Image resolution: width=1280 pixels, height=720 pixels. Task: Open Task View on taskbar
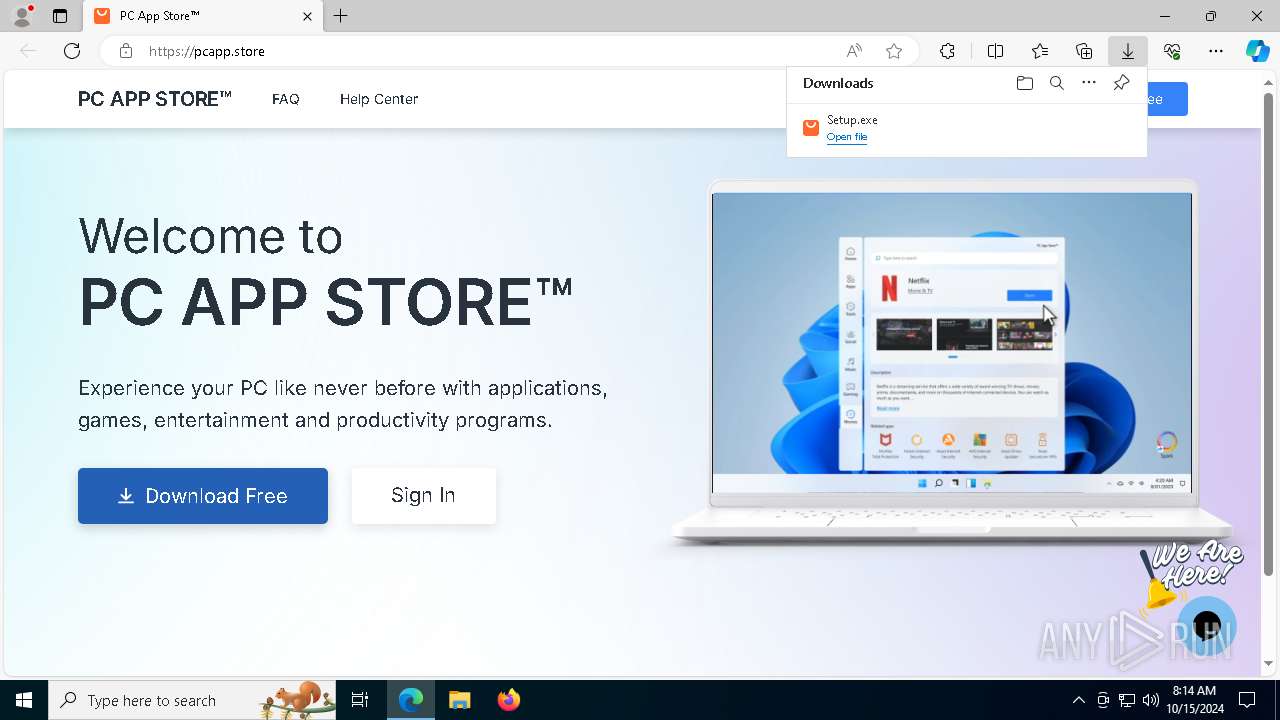coord(360,700)
